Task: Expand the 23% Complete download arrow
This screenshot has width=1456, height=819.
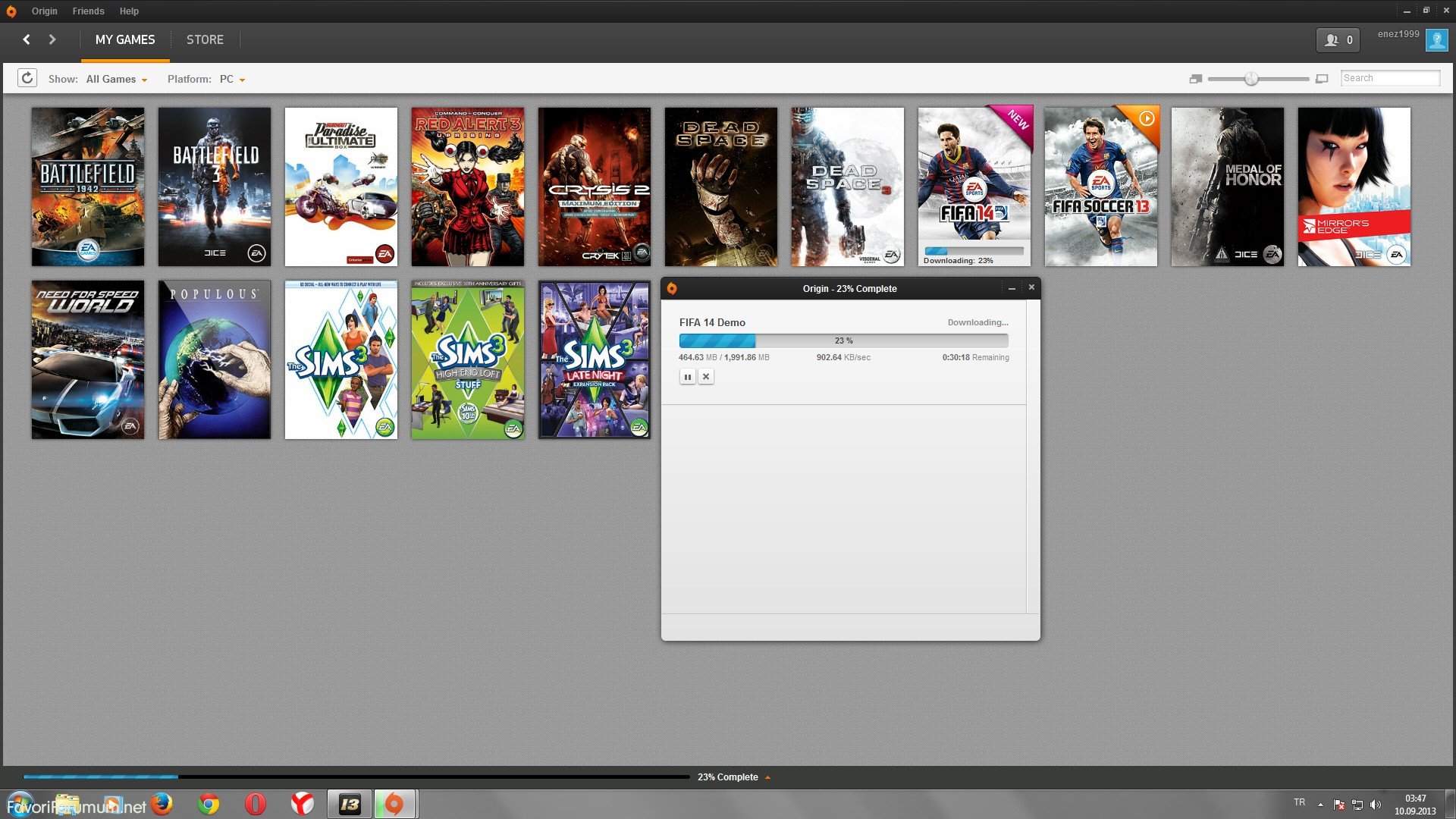Action: (x=767, y=777)
